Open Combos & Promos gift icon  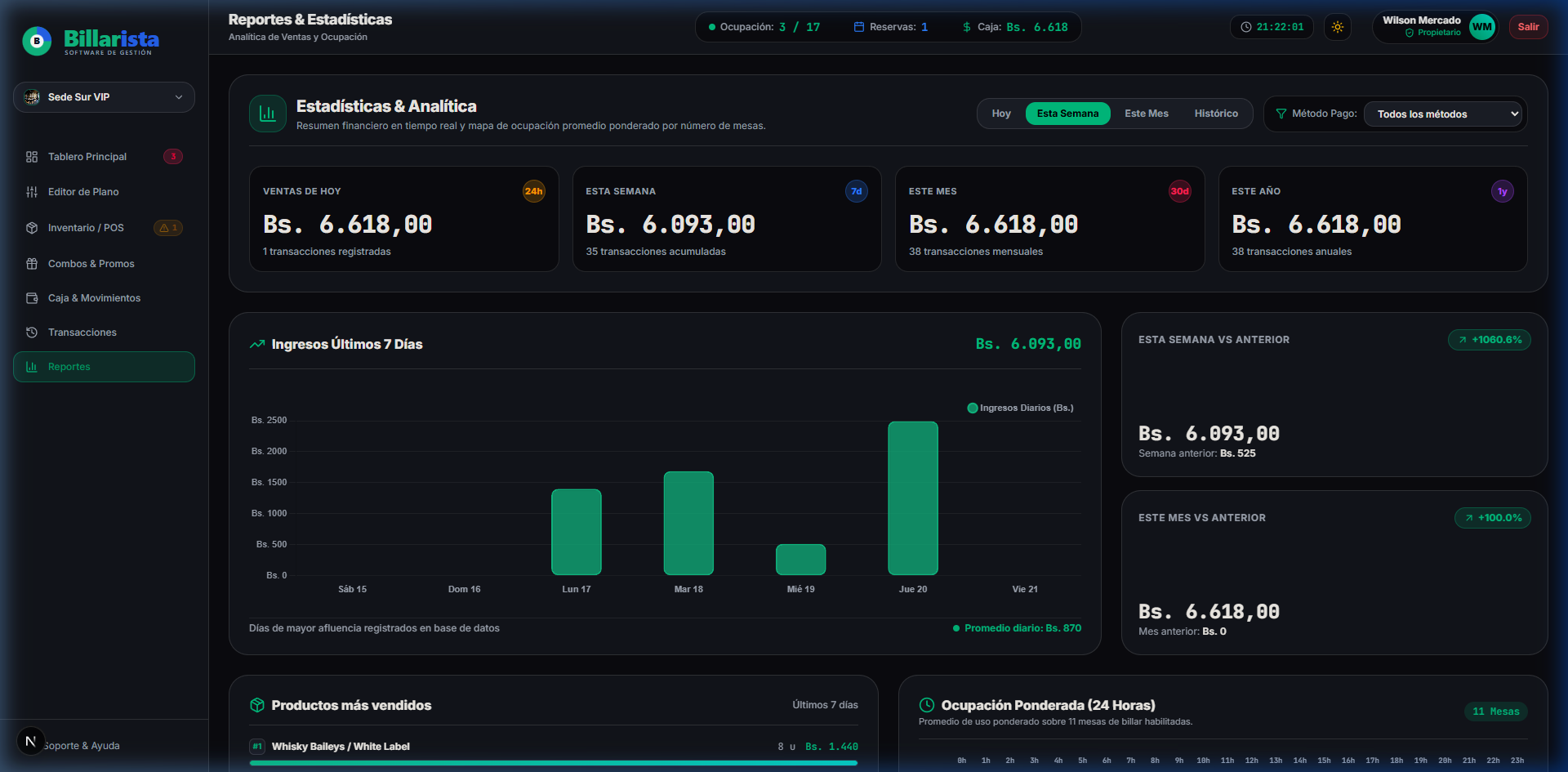(x=32, y=264)
